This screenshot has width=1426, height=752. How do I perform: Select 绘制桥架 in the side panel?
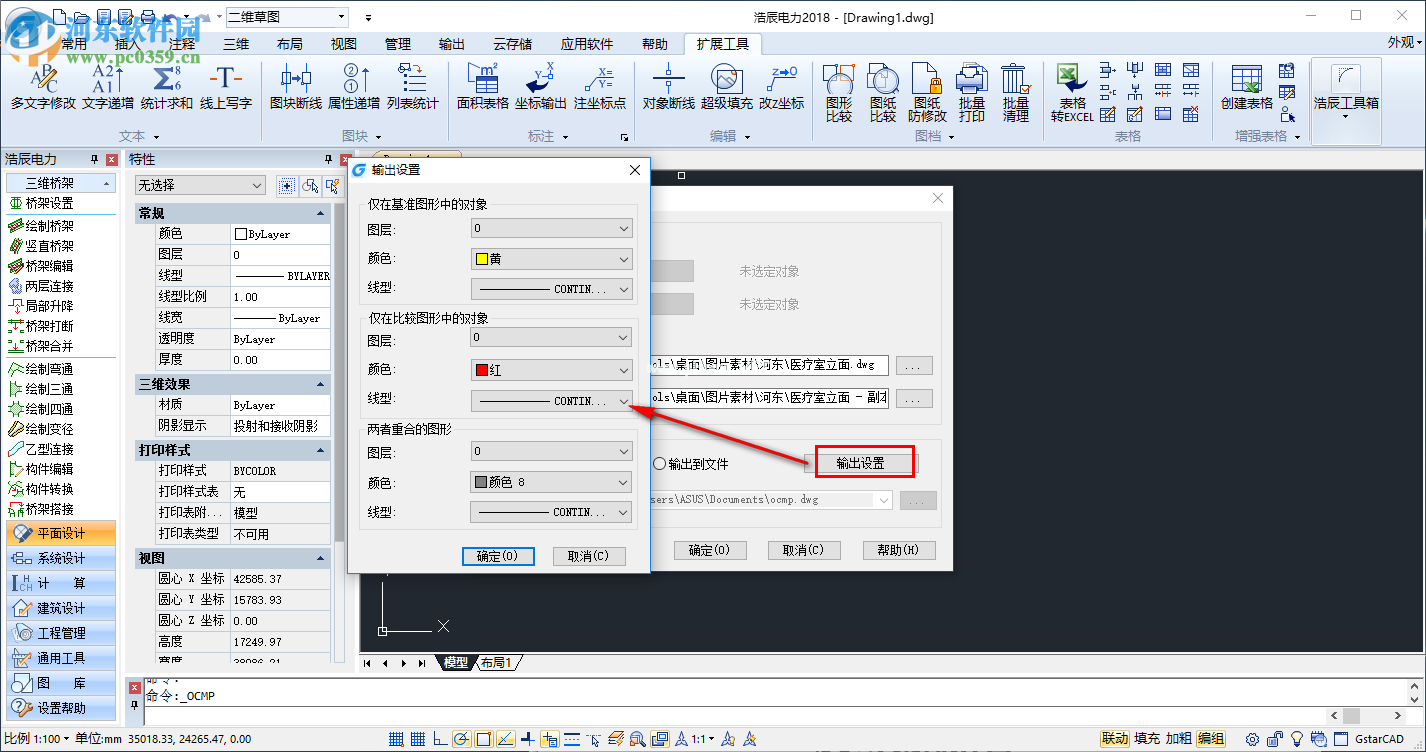pyautogui.click(x=41, y=226)
